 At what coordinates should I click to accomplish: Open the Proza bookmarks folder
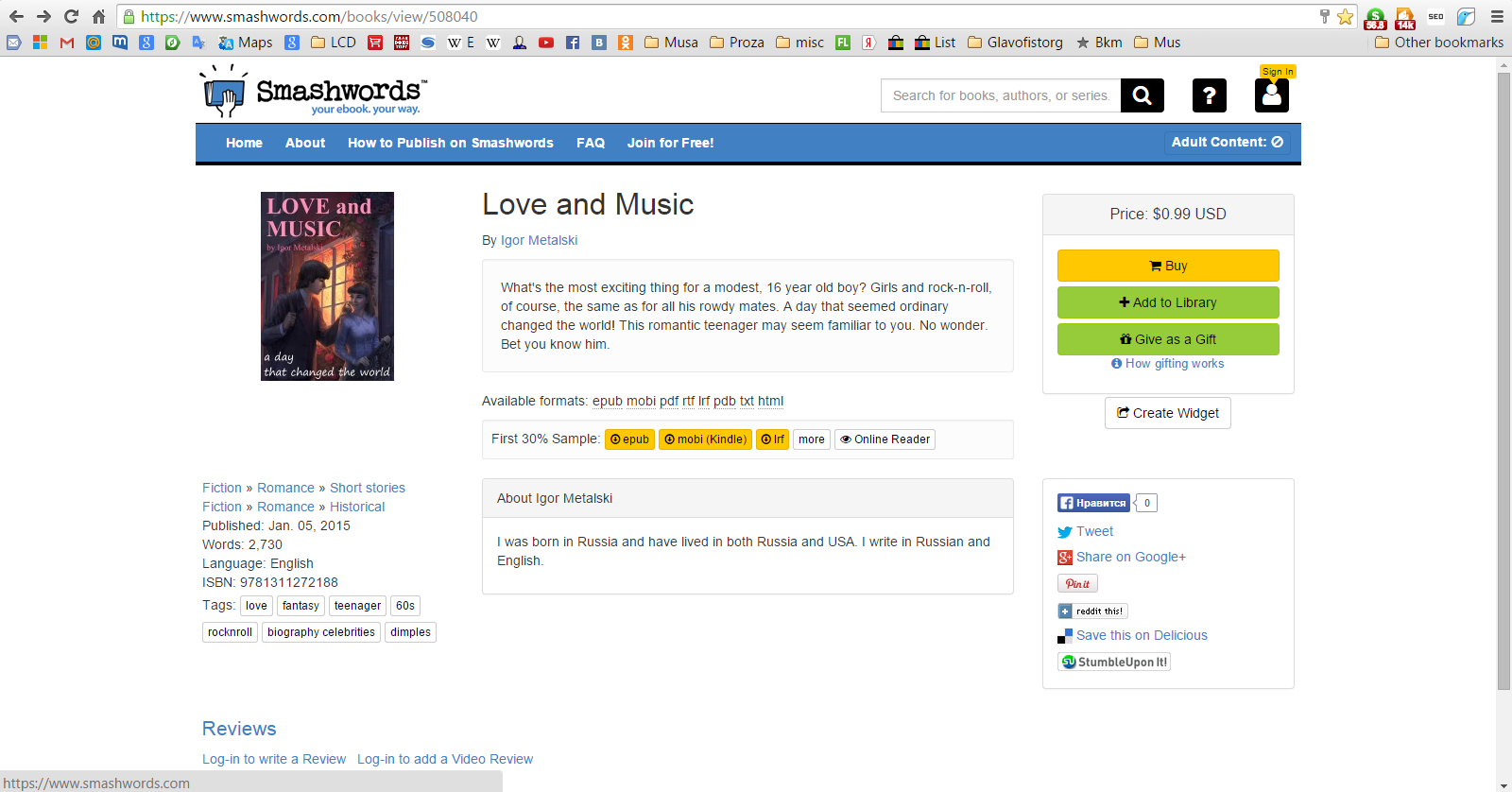[x=736, y=43]
